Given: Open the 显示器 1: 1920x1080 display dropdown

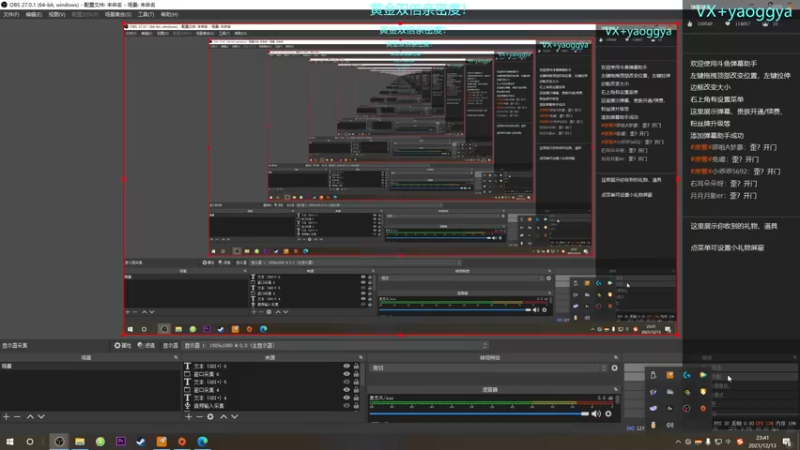Looking at the screenshot, I should [335, 345].
